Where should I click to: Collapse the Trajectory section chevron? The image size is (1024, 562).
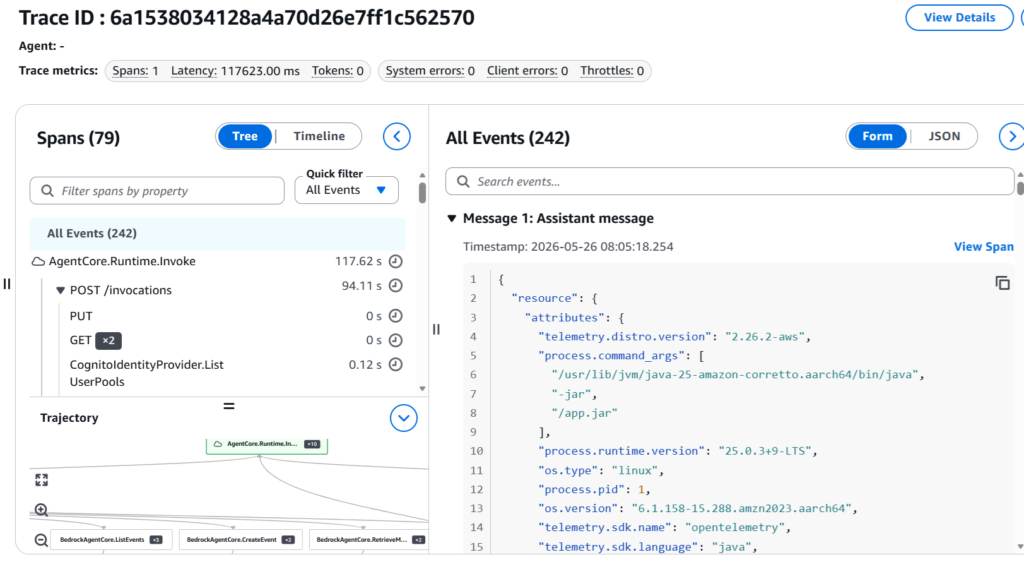click(x=404, y=418)
